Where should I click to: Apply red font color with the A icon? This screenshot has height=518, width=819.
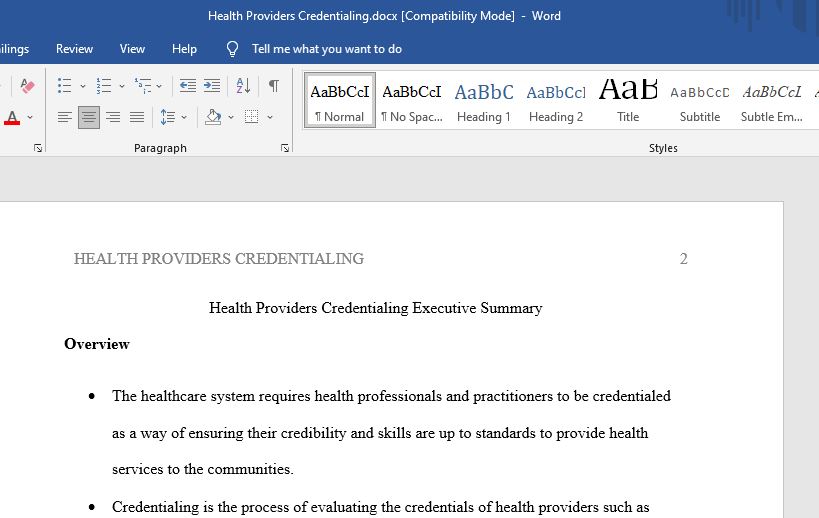(x=12, y=117)
